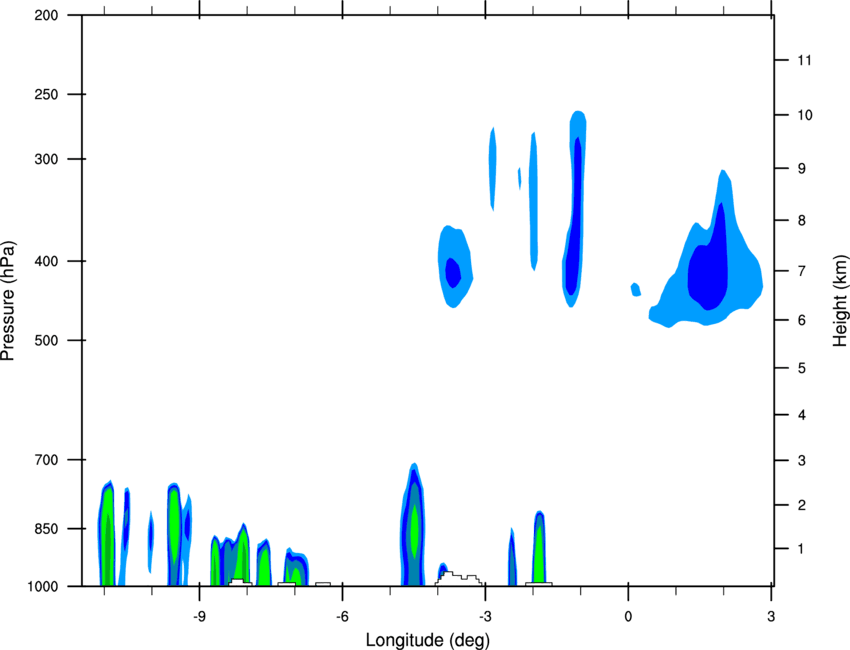
Task: Select the 400 pressure tick label
Action: [x=46, y=261]
